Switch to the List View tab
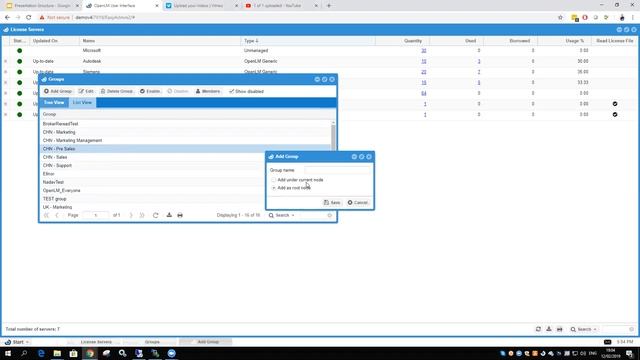The image size is (640, 360). 82,102
